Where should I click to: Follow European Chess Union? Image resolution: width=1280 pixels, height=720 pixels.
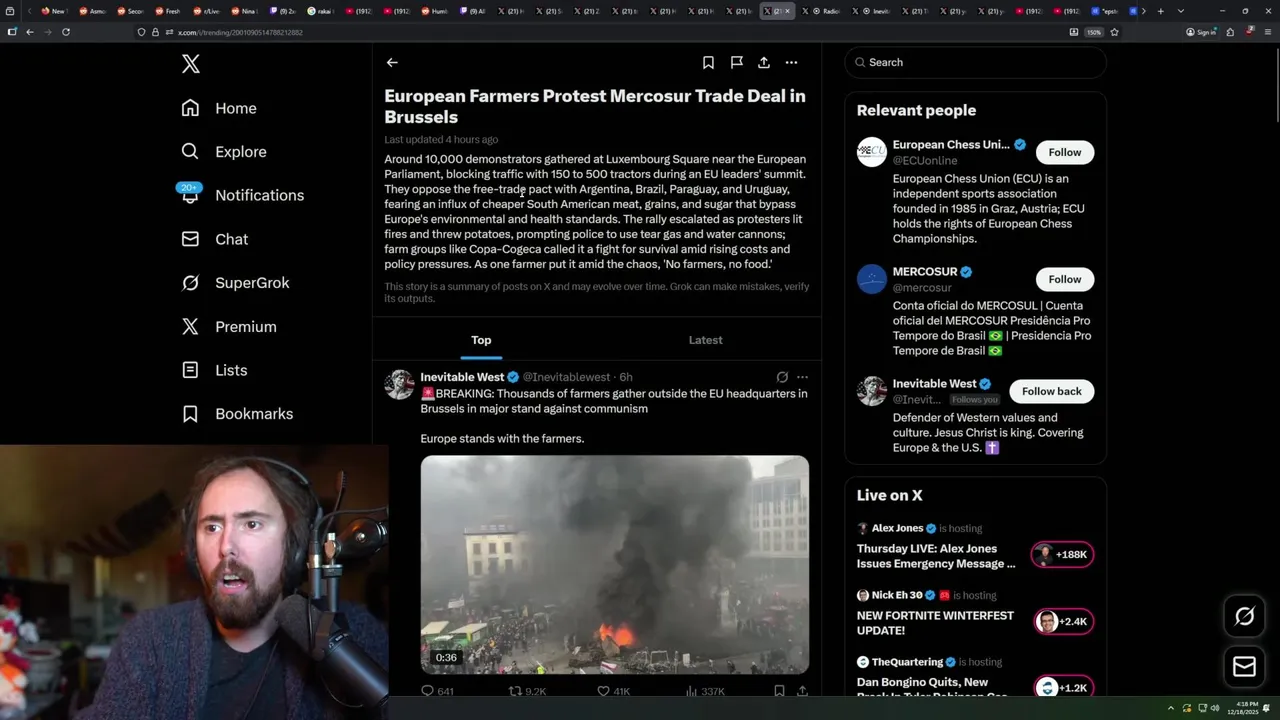pos(1065,152)
